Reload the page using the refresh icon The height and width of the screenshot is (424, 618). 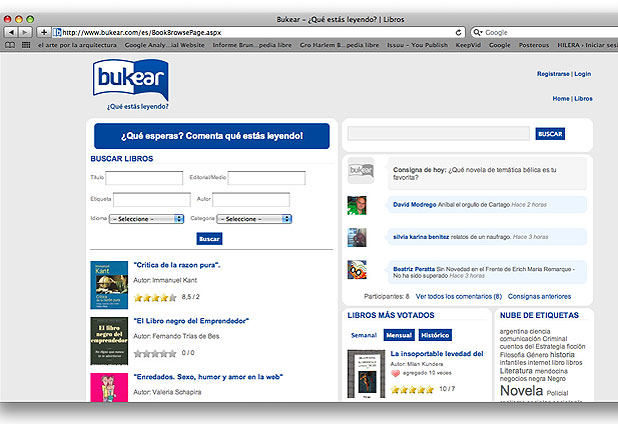coord(458,32)
